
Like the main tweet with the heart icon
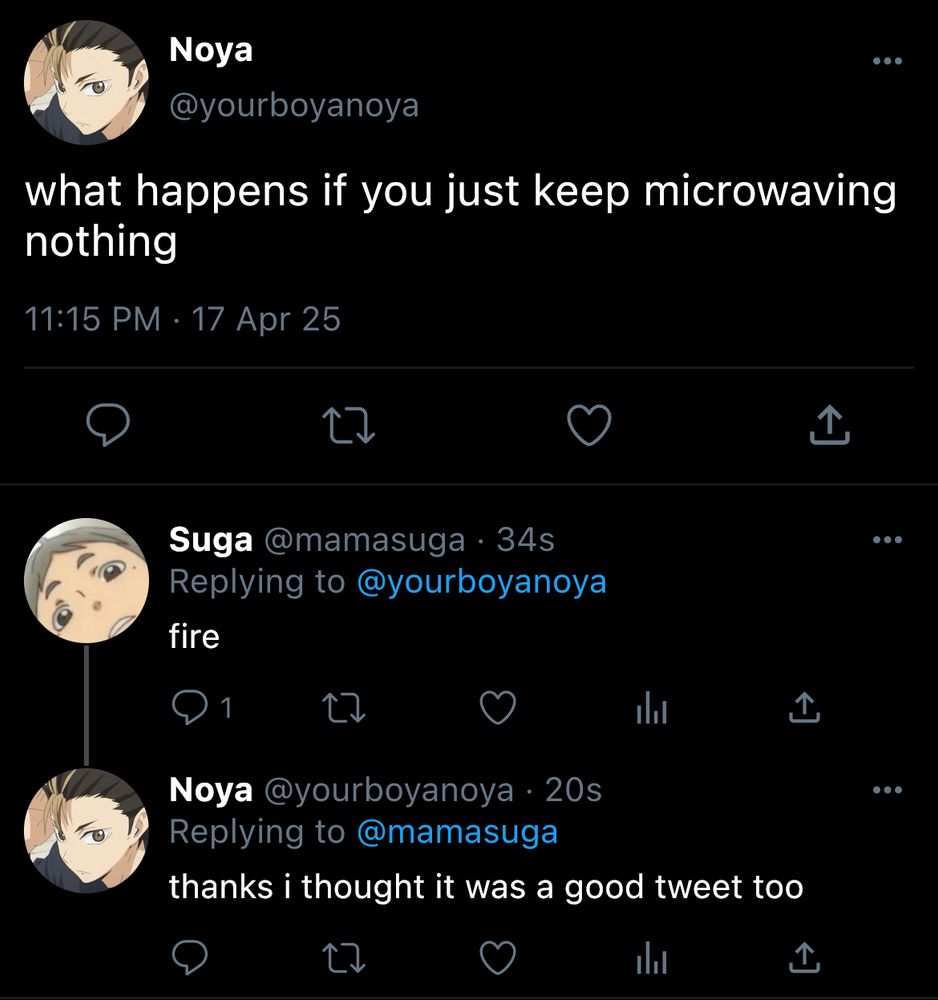coord(589,425)
